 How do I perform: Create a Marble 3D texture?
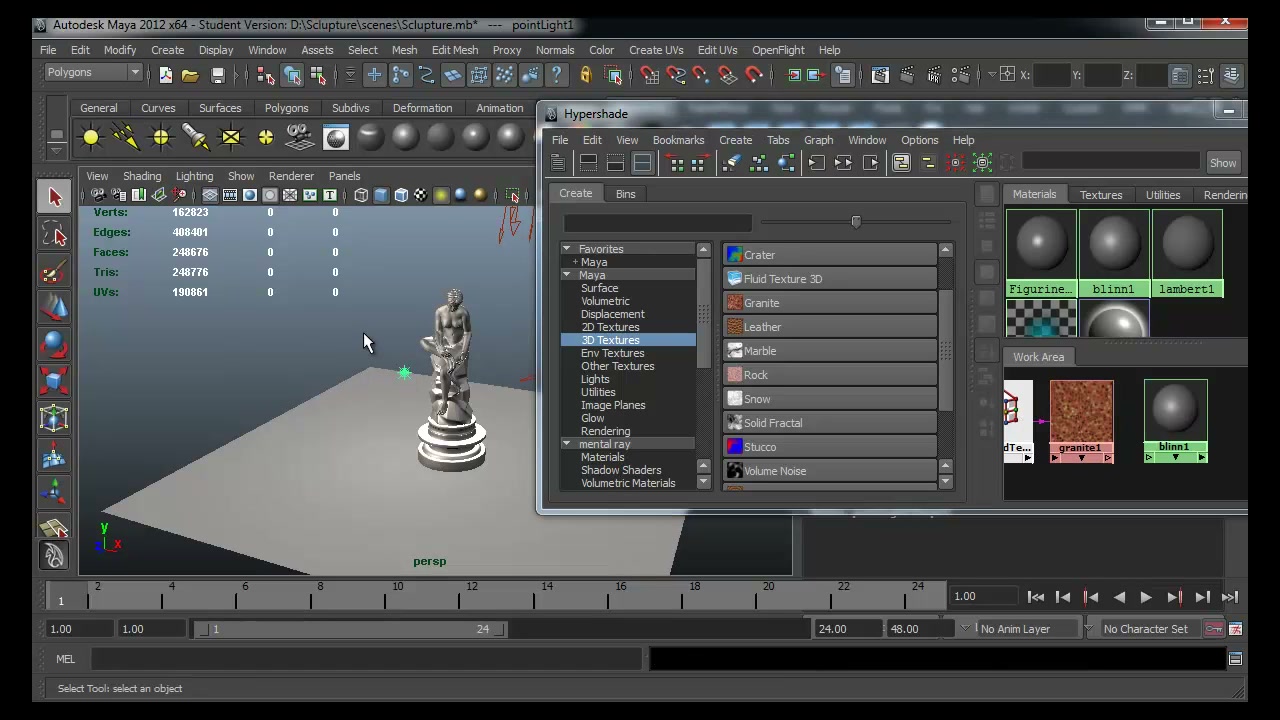point(830,351)
